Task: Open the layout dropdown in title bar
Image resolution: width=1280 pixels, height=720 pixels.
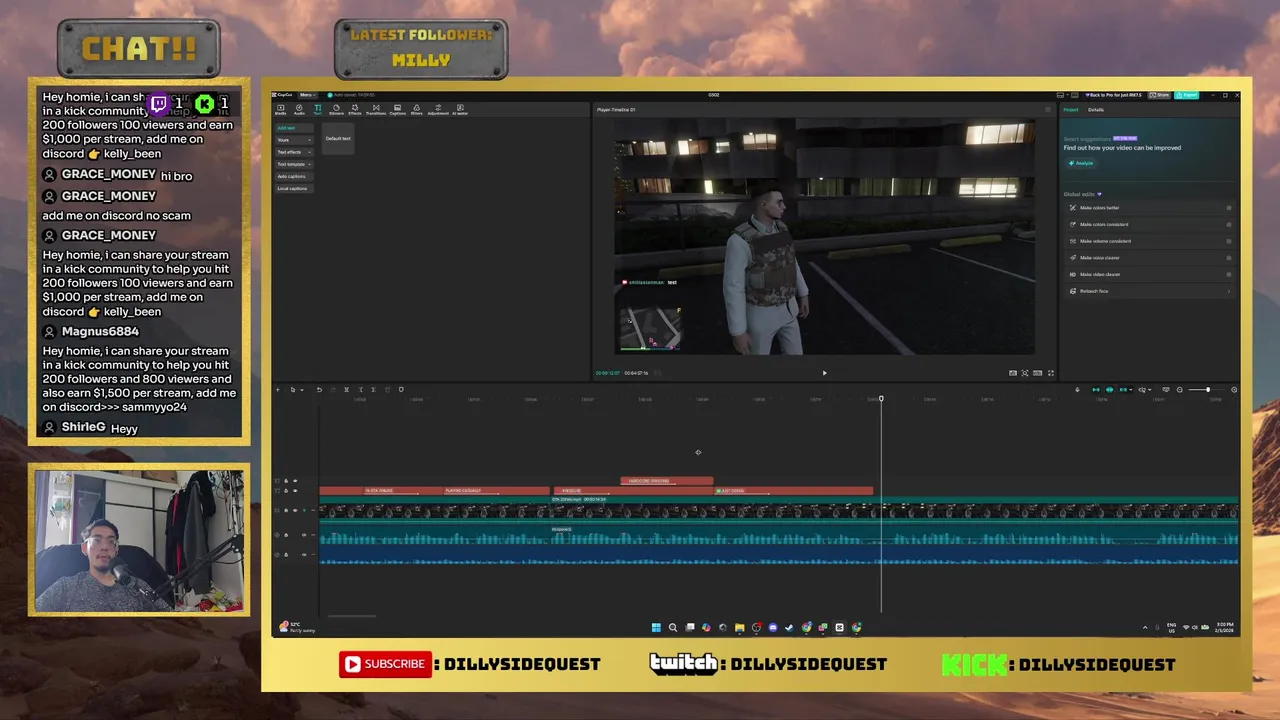Action: pyautogui.click(x=1062, y=95)
